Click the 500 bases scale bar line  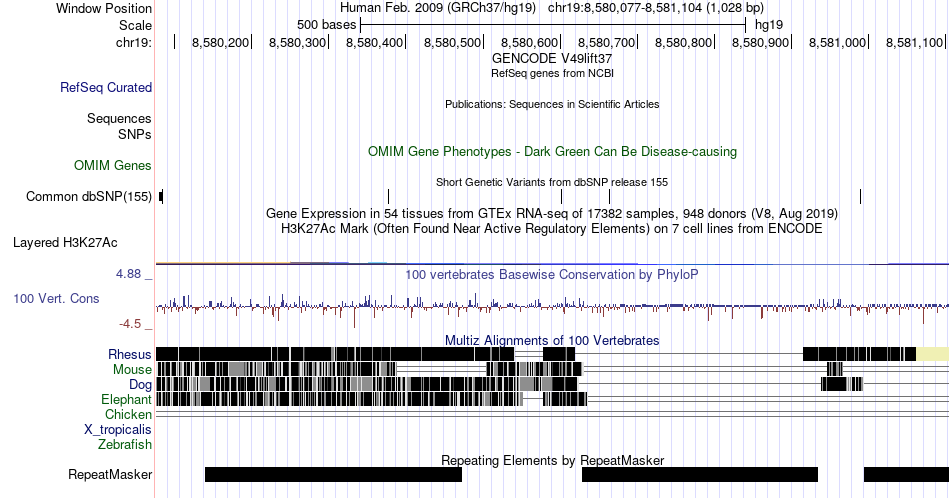(553, 25)
